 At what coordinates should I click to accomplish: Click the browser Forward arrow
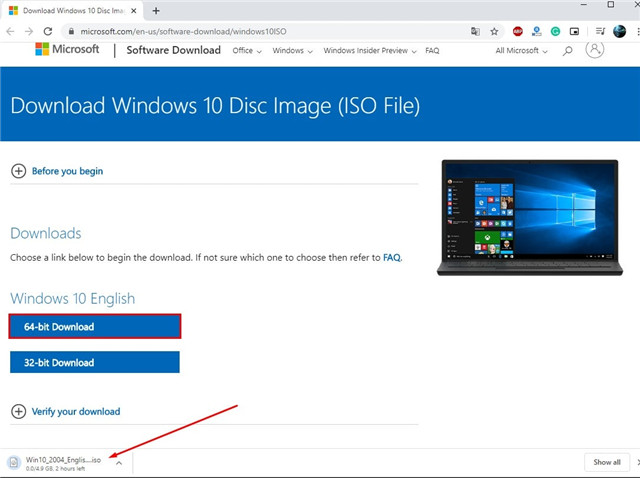[29, 31]
